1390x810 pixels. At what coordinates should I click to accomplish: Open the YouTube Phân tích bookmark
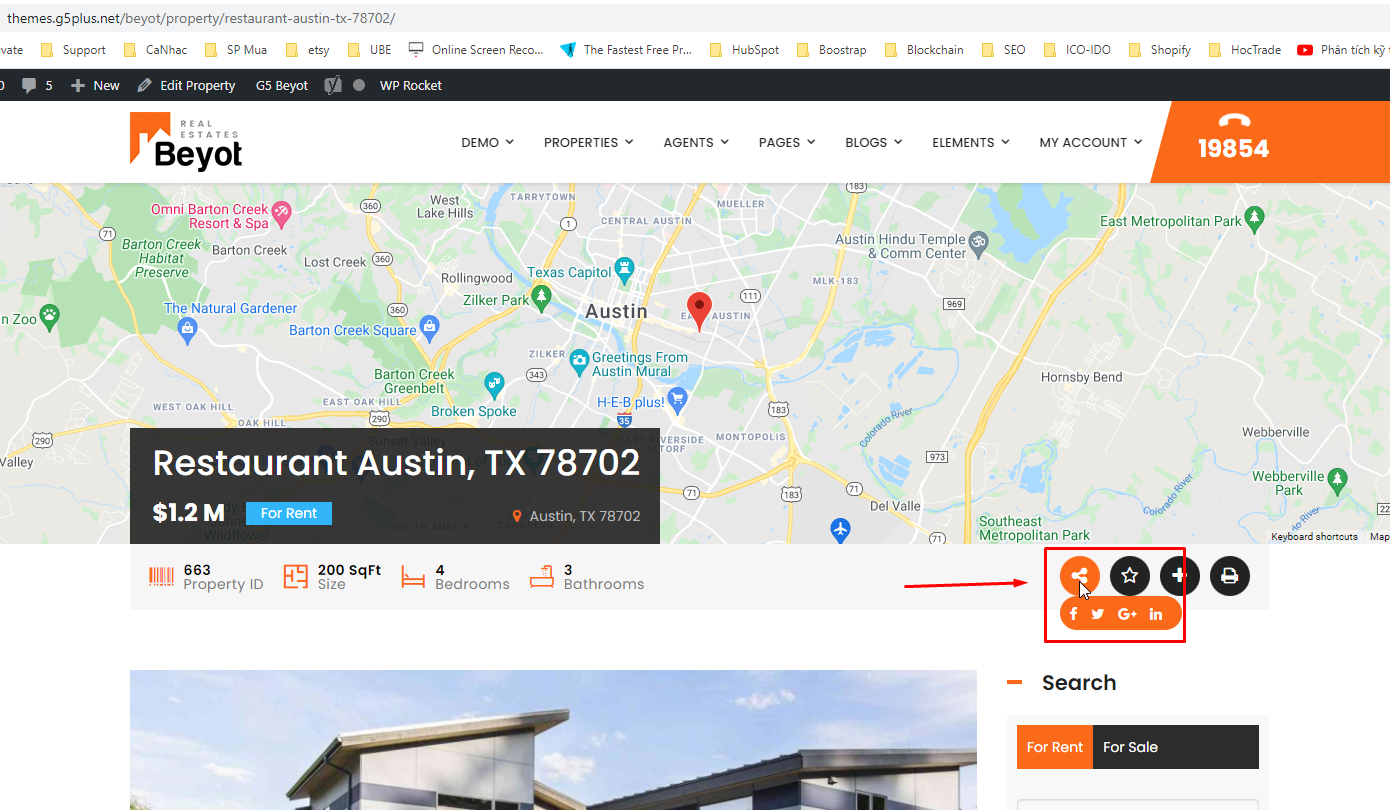(x=1342, y=49)
